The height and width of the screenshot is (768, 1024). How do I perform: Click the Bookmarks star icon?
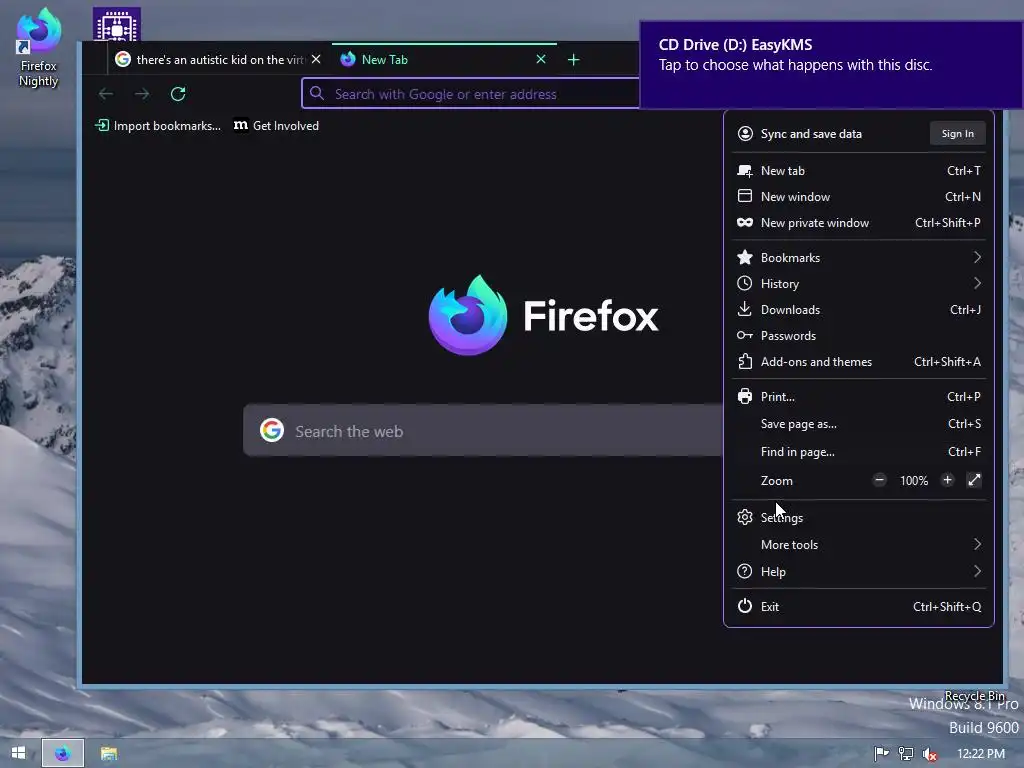tap(744, 257)
